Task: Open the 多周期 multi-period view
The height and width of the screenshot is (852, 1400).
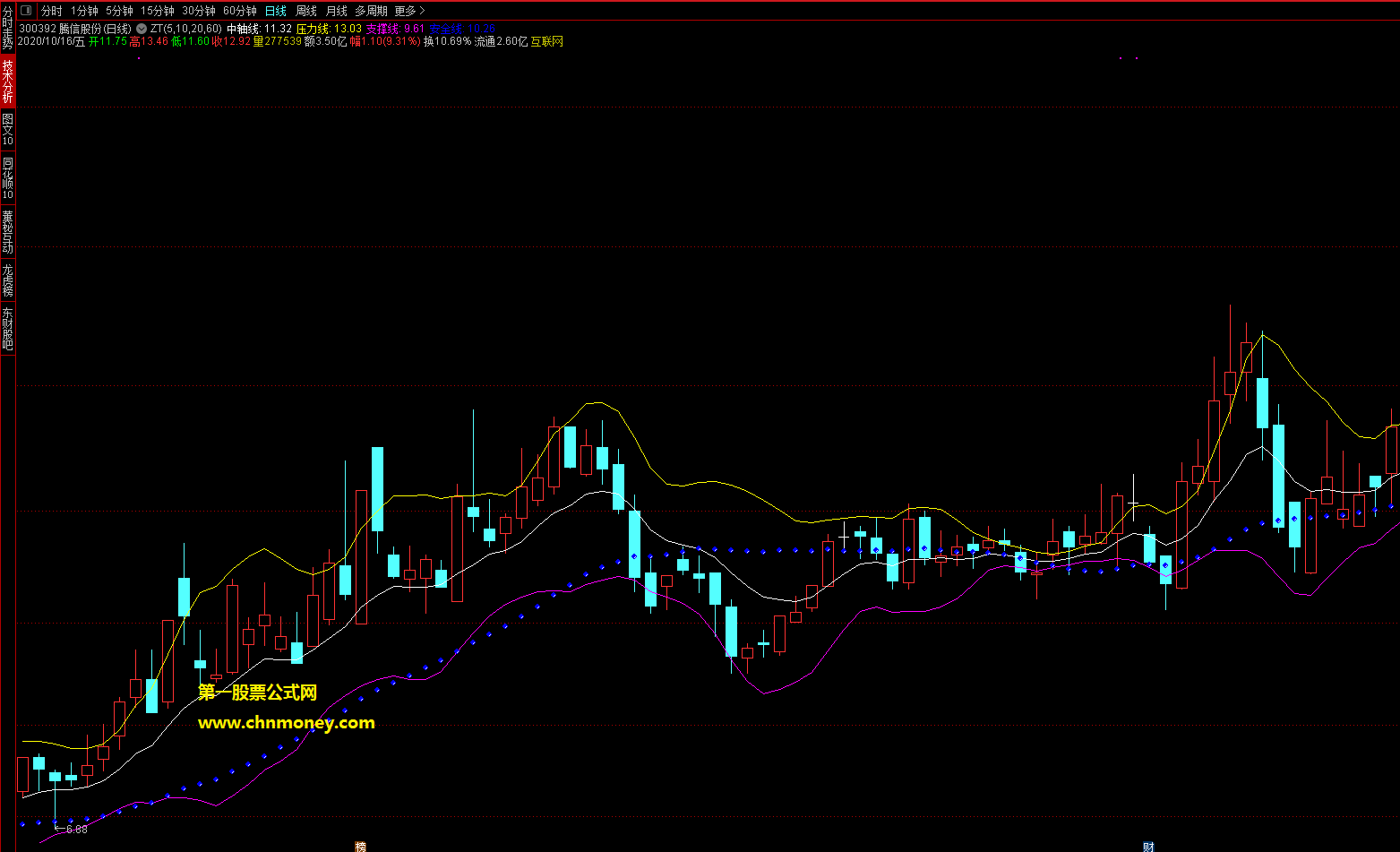Action: pos(372,11)
